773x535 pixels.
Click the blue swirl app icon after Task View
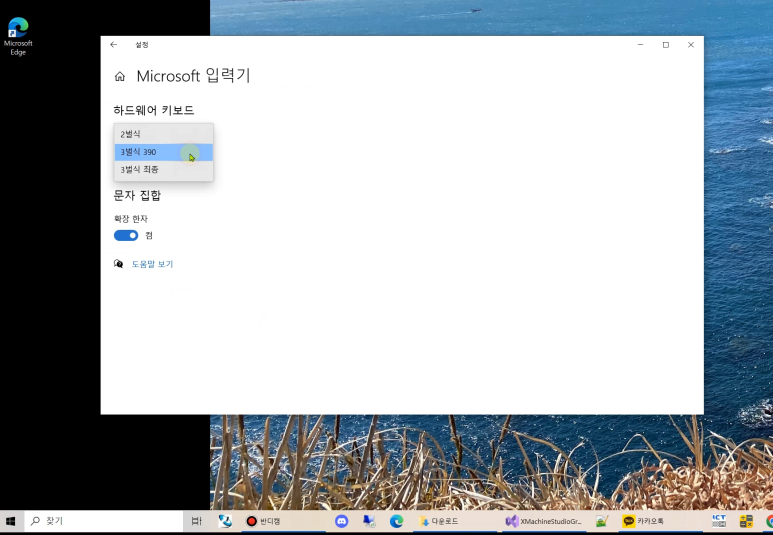point(225,521)
